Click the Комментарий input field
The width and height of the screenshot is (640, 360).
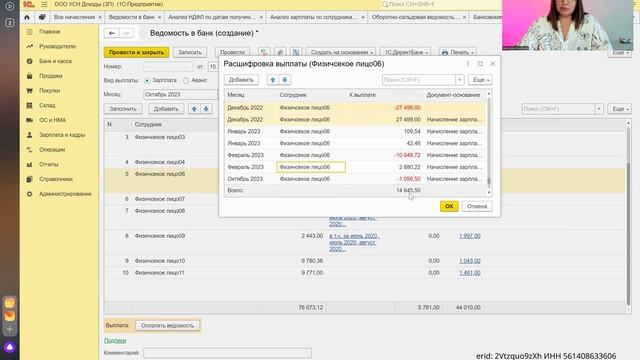[227, 353]
